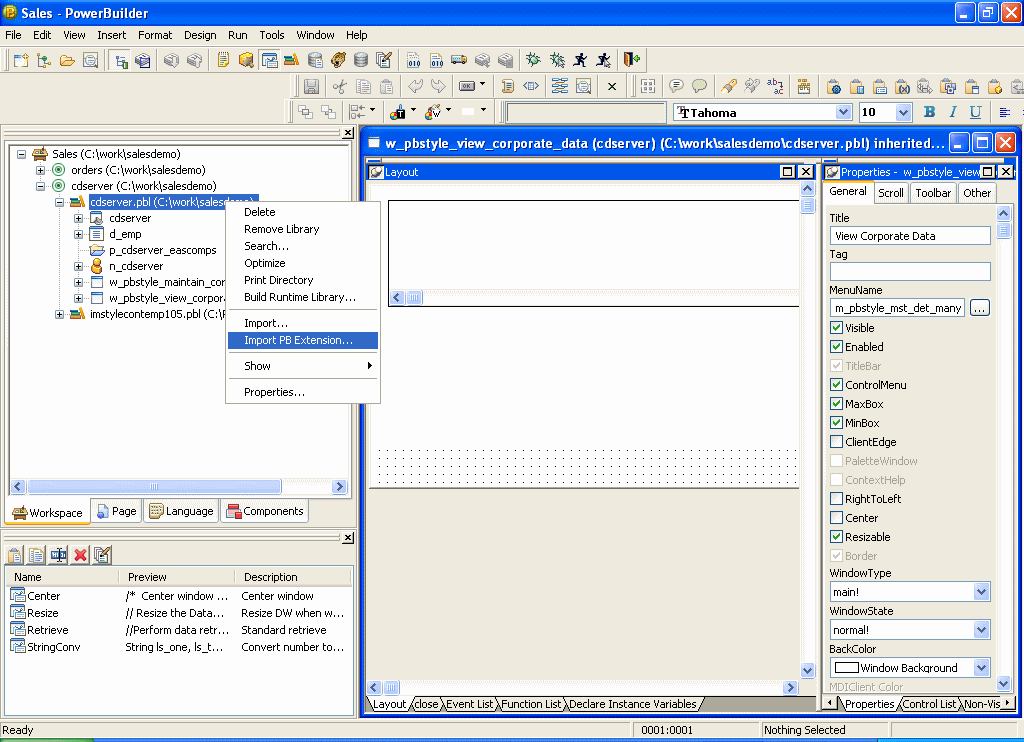Click the background color paint icon
This screenshot has height=742, width=1024.
pyautogui.click(x=433, y=112)
